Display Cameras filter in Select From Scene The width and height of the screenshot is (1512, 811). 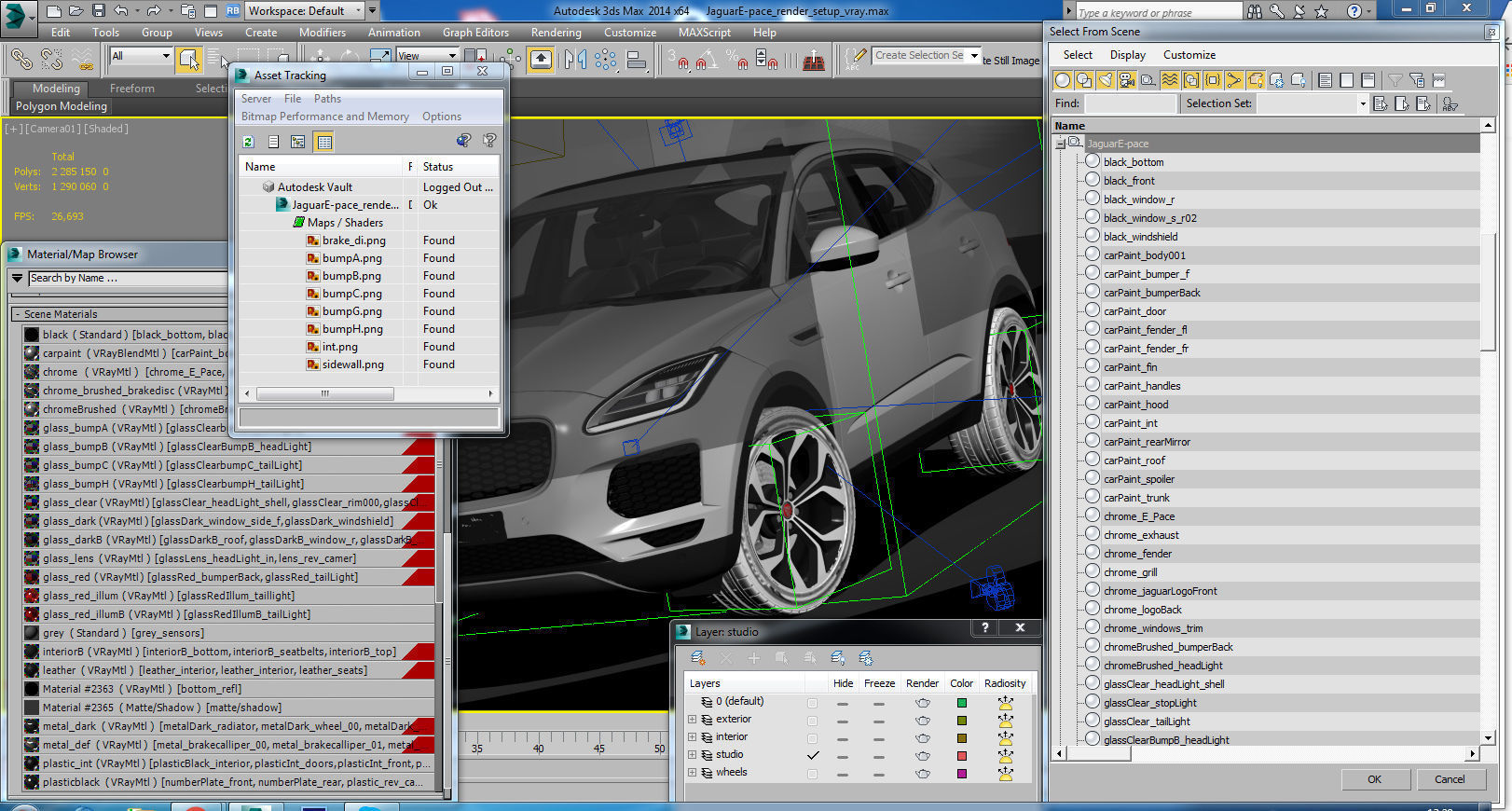tap(1127, 80)
